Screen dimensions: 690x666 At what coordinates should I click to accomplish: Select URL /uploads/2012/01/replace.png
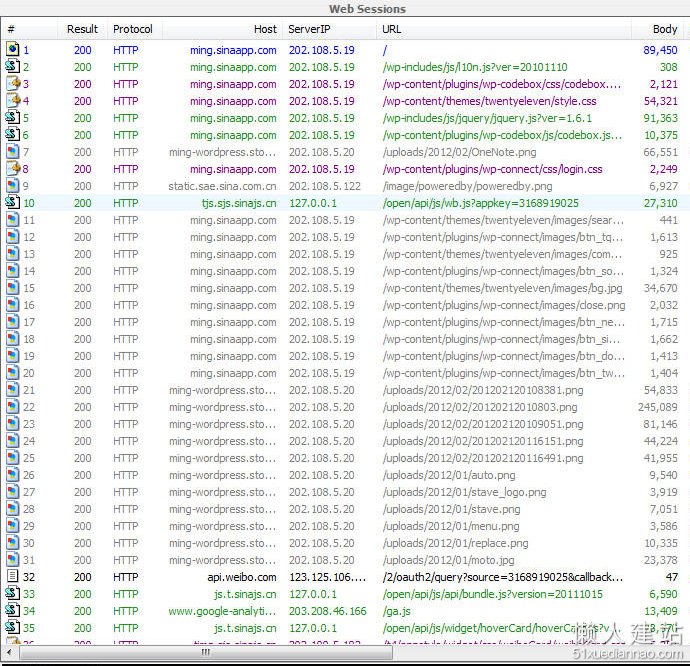pos(455,543)
